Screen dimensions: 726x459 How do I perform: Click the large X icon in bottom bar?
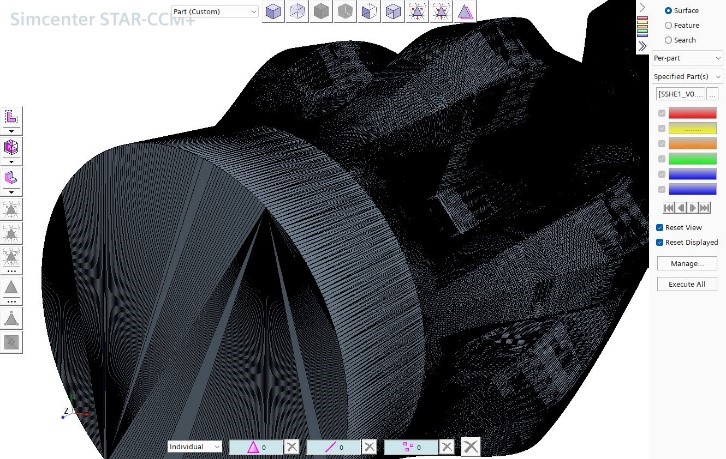(x=470, y=446)
